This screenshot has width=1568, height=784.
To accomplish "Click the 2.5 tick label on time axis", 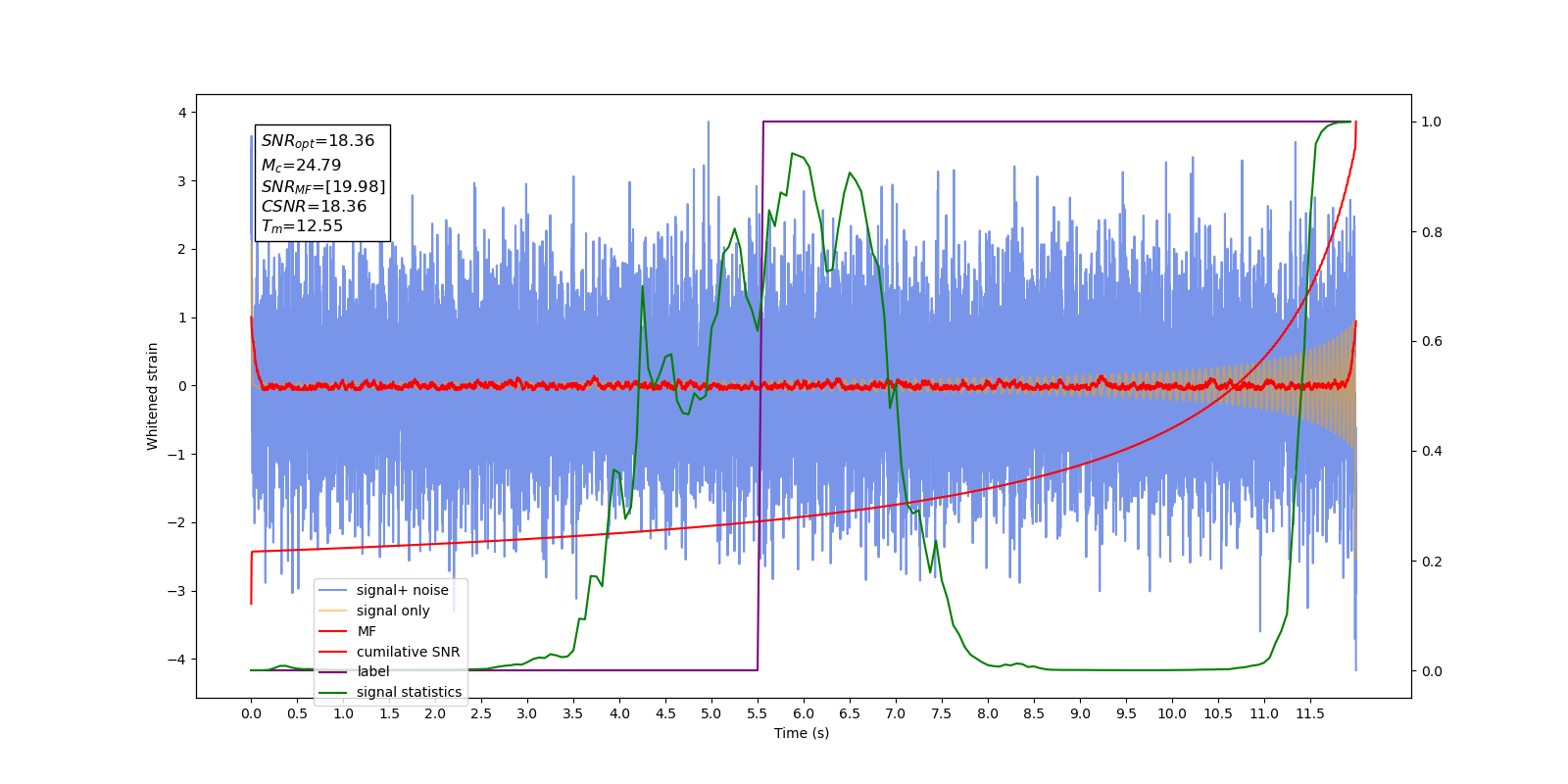I will click(x=481, y=713).
